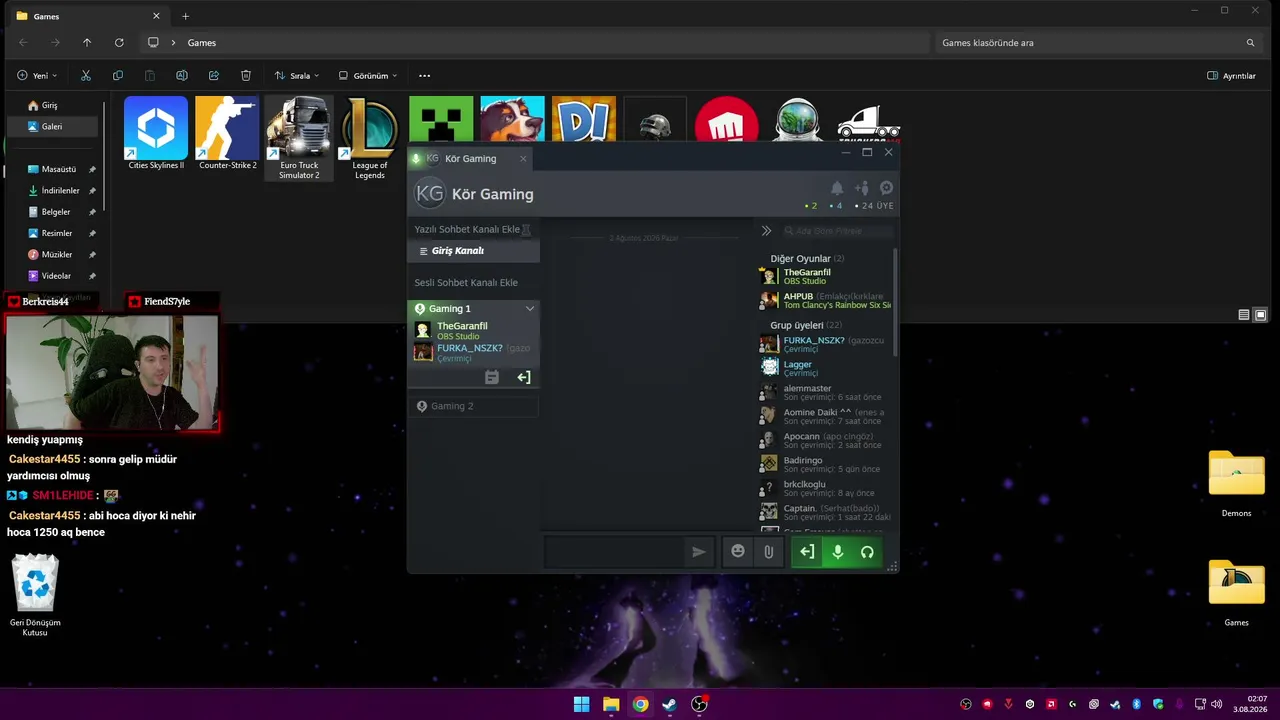
Task: Open İndirilenler in Explorer sidebar
Action: tap(60, 190)
